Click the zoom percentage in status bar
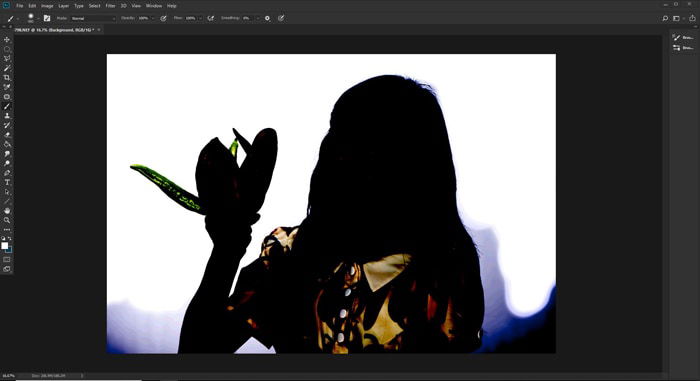 pos(8,376)
